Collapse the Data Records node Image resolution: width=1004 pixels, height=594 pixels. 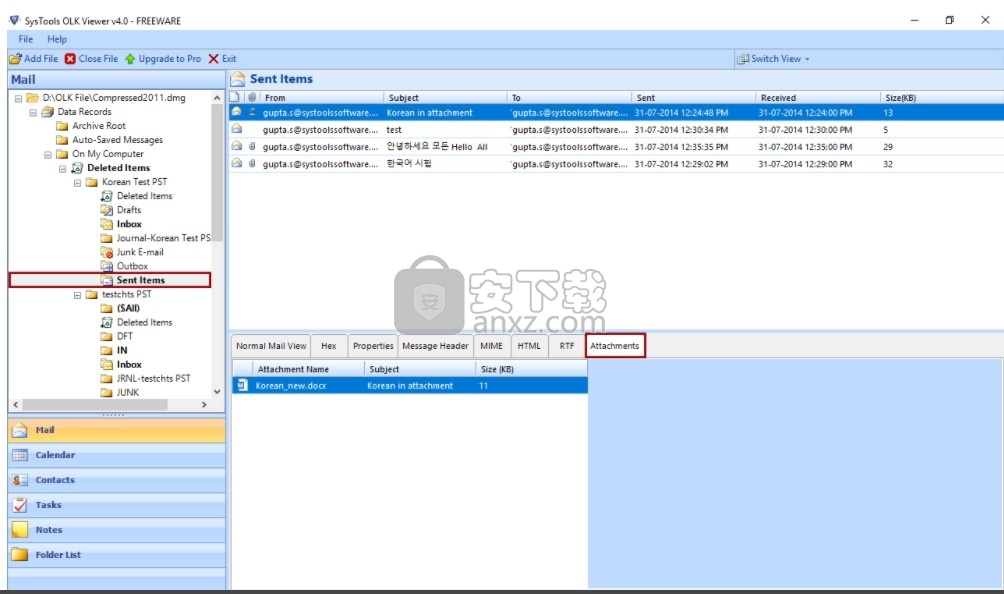coord(33,112)
